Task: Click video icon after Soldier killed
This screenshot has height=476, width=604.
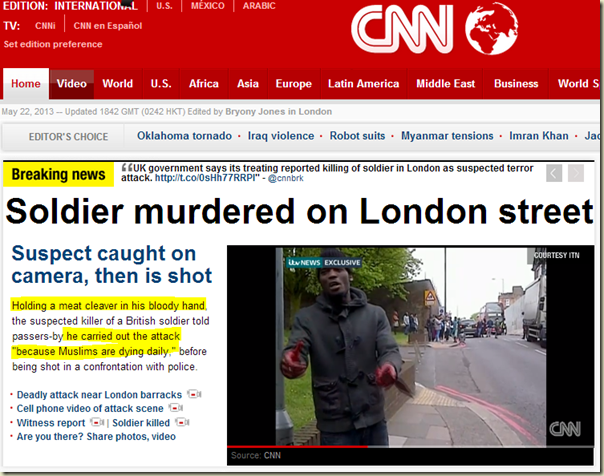Action: 182,422
